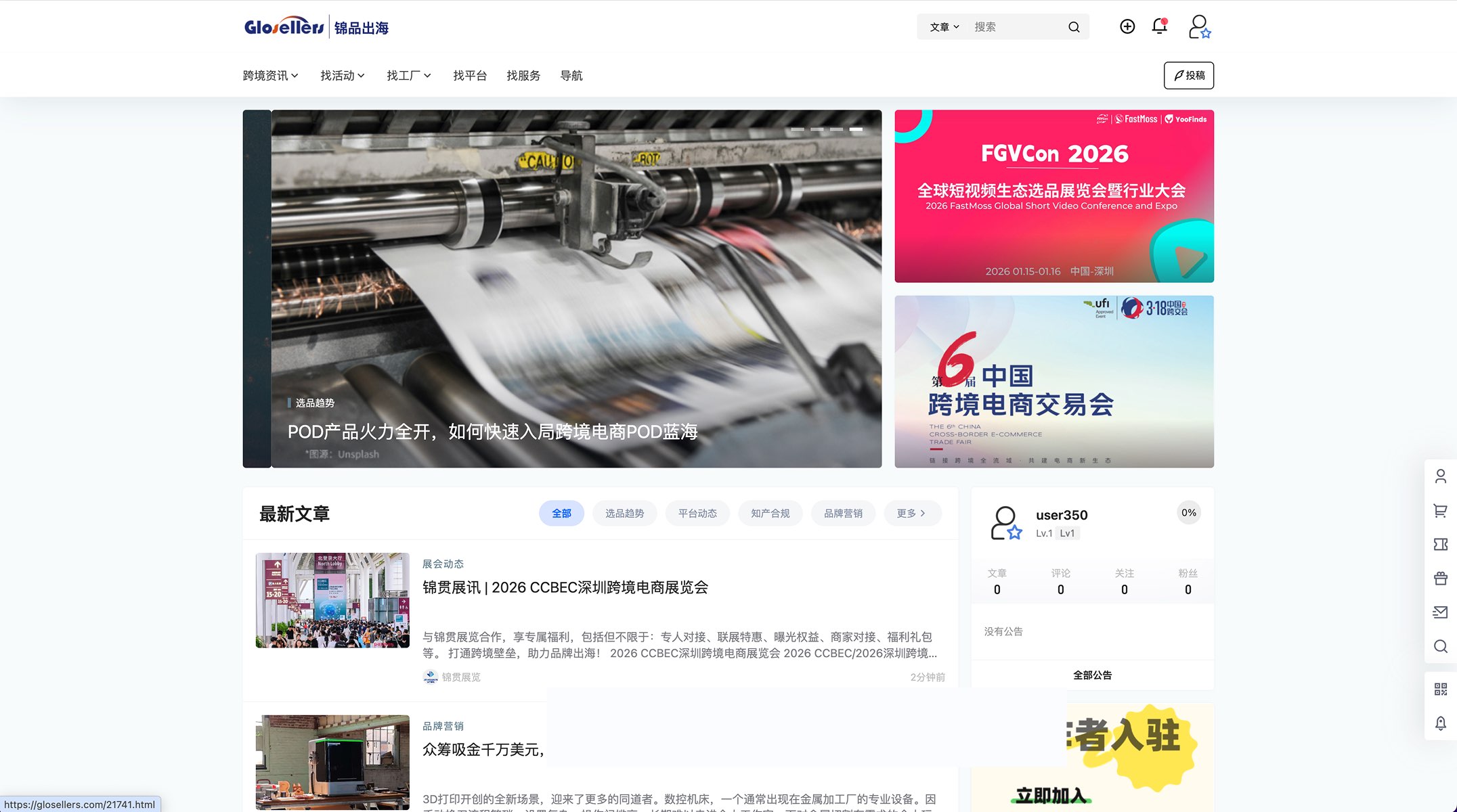Open the POD产品火力全开 slider headline
The height and width of the screenshot is (812, 1457).
pos(492,432)
